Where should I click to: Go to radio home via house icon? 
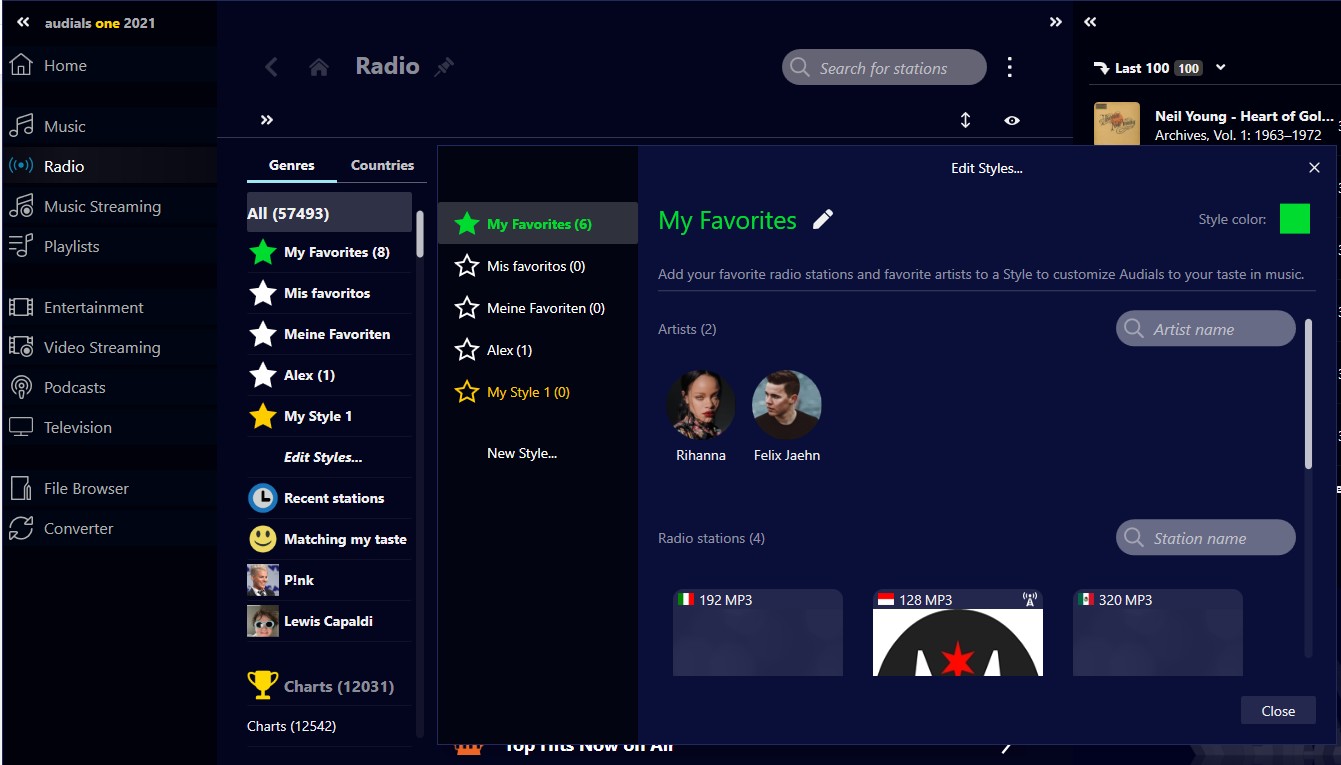pyautogui.click(x=319, y=67)
